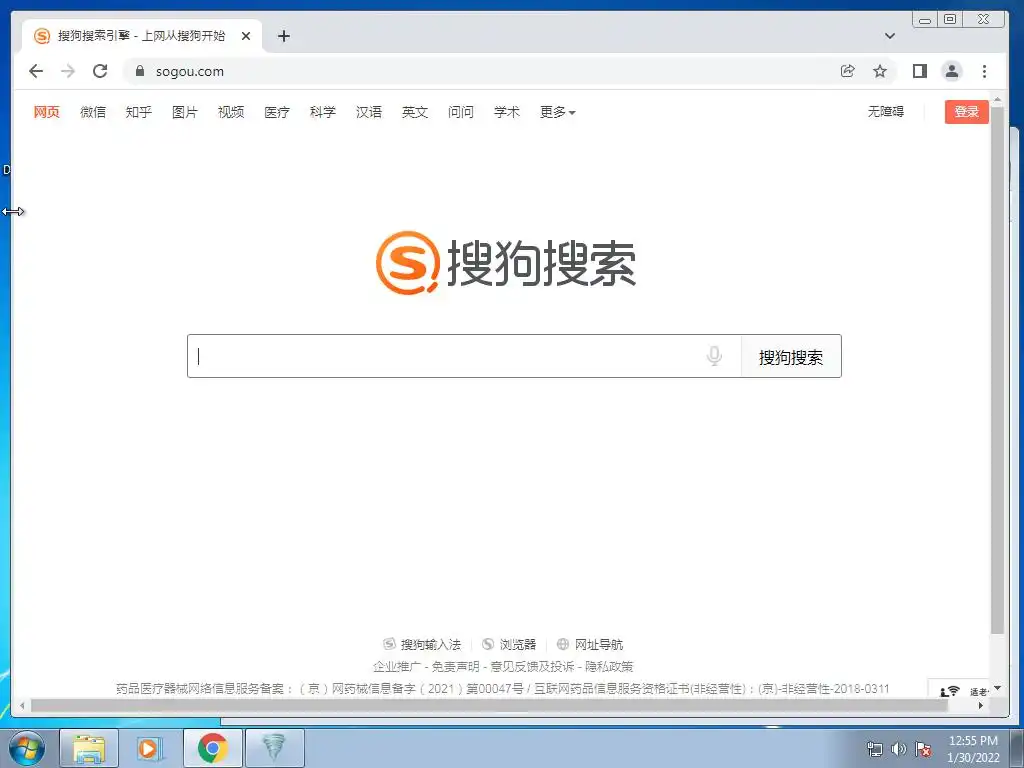The height and width of the screenshot is (768, 1024).
Task: Select the 搜狗搜索引擎 browser tab
Action: [142, 36]
